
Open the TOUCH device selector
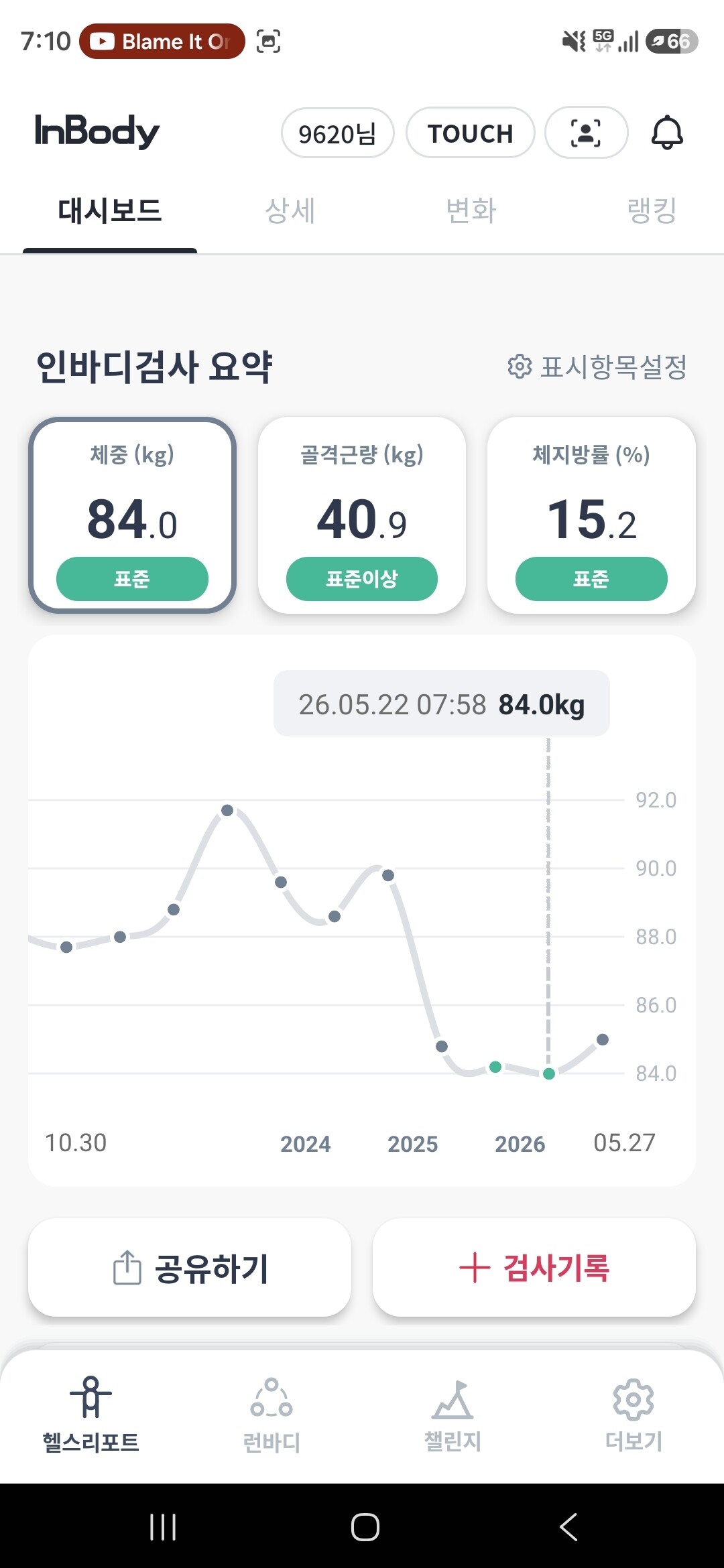[x=471, y=133]
